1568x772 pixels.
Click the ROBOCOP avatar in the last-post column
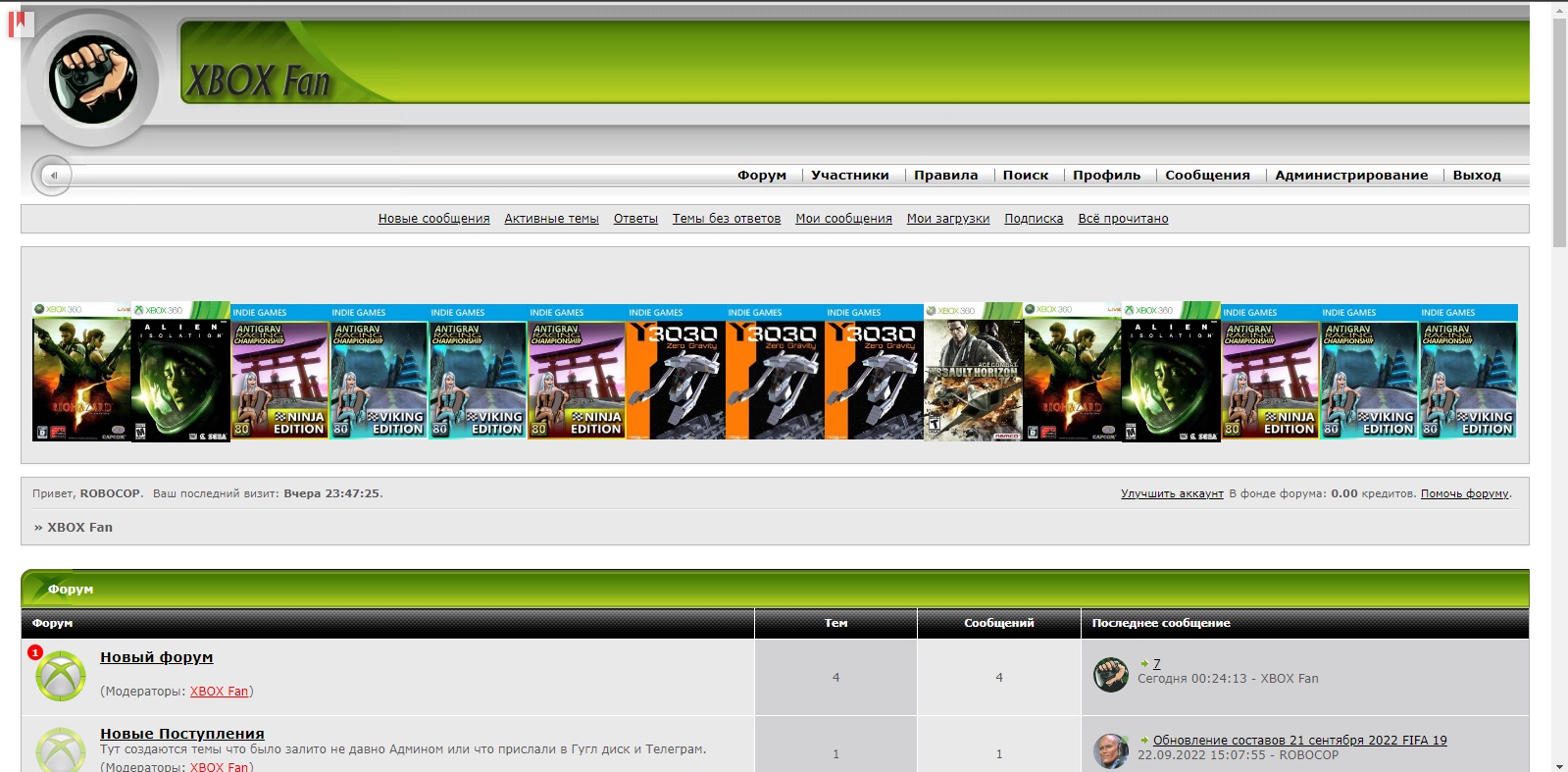pyautogui.click(x=1111, y=751)
